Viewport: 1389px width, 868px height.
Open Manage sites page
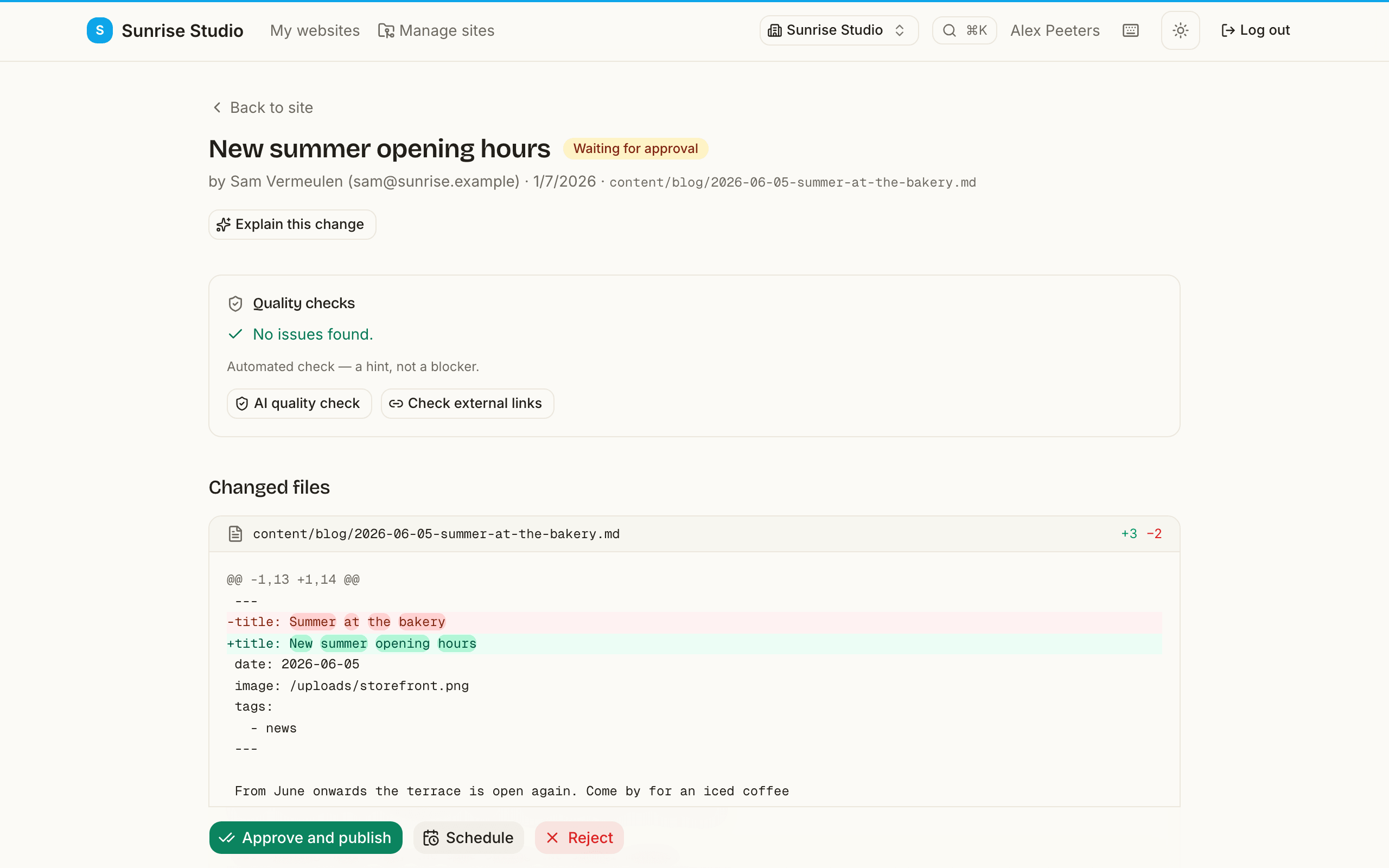click(x=436, y=30)
